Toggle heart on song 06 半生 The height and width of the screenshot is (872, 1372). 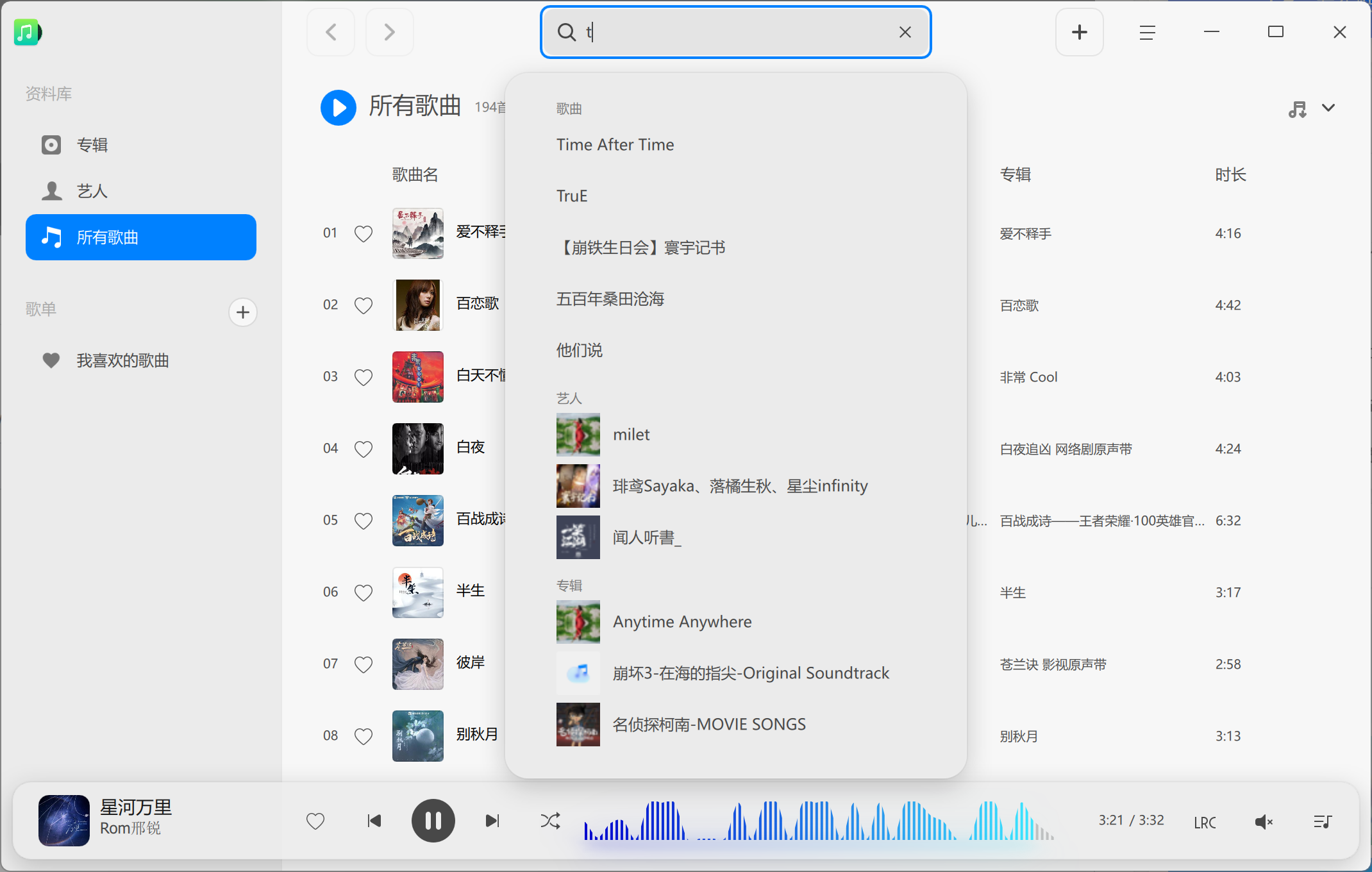coord(364,592)
